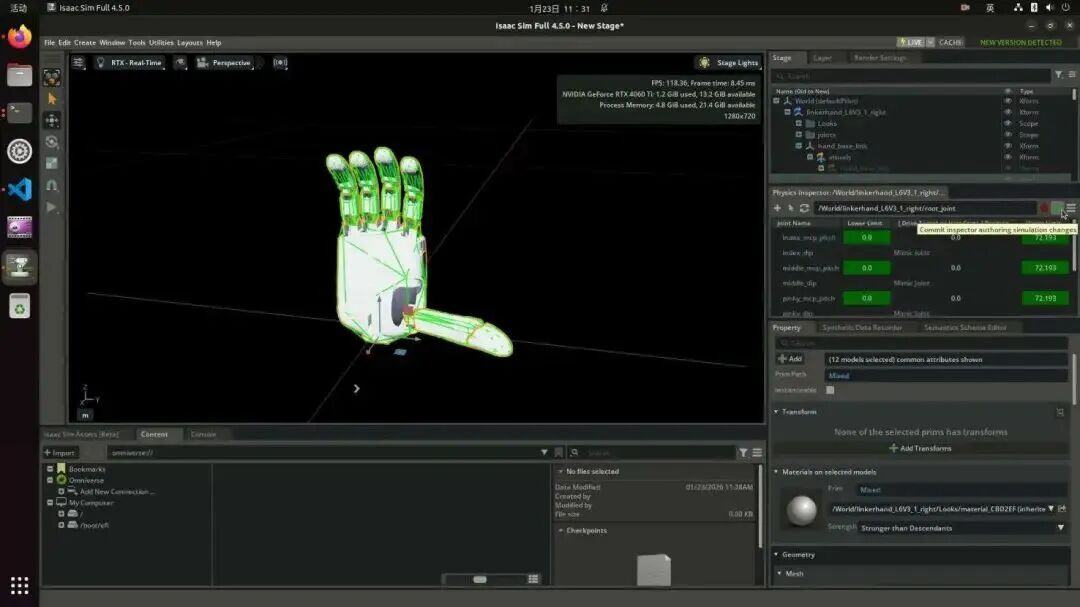Click the snap magnet tool icon
Image resolution: width=1080 pixels, height=607 pixels.
pyautogui.click(x=52, y=185)
